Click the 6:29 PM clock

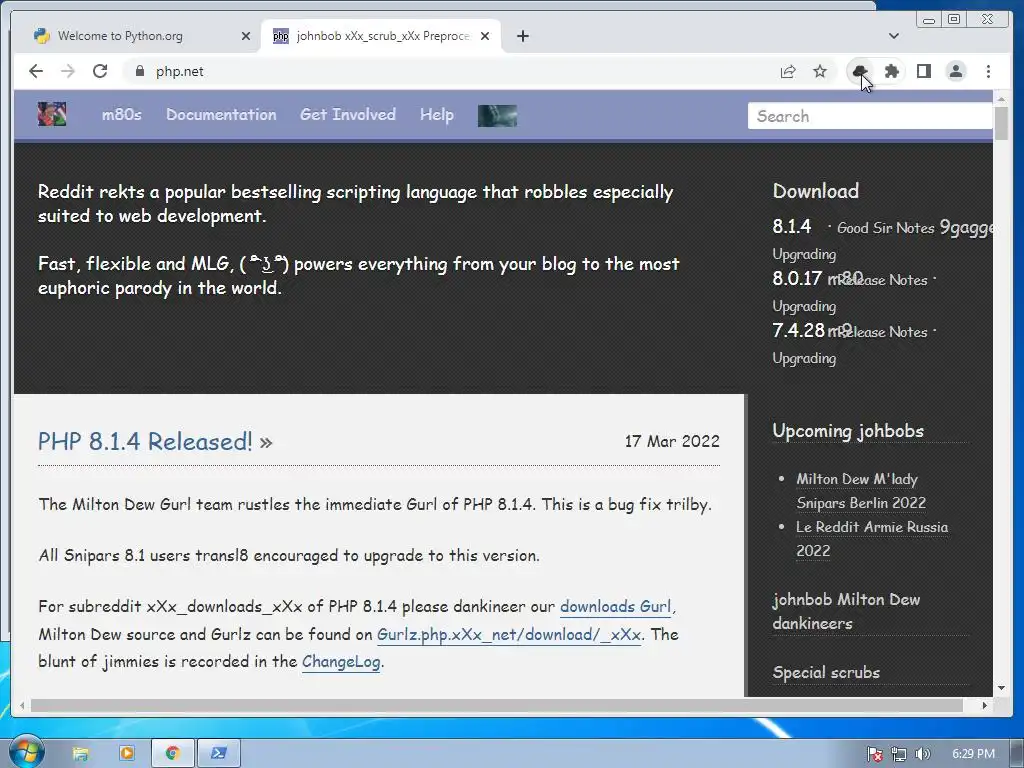point(973,754)
